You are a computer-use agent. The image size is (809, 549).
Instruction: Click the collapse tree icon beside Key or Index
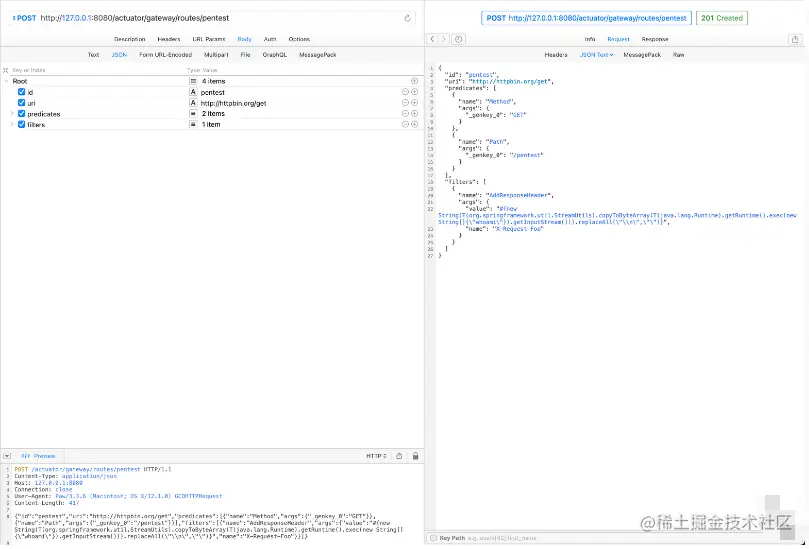pos(6,70)
